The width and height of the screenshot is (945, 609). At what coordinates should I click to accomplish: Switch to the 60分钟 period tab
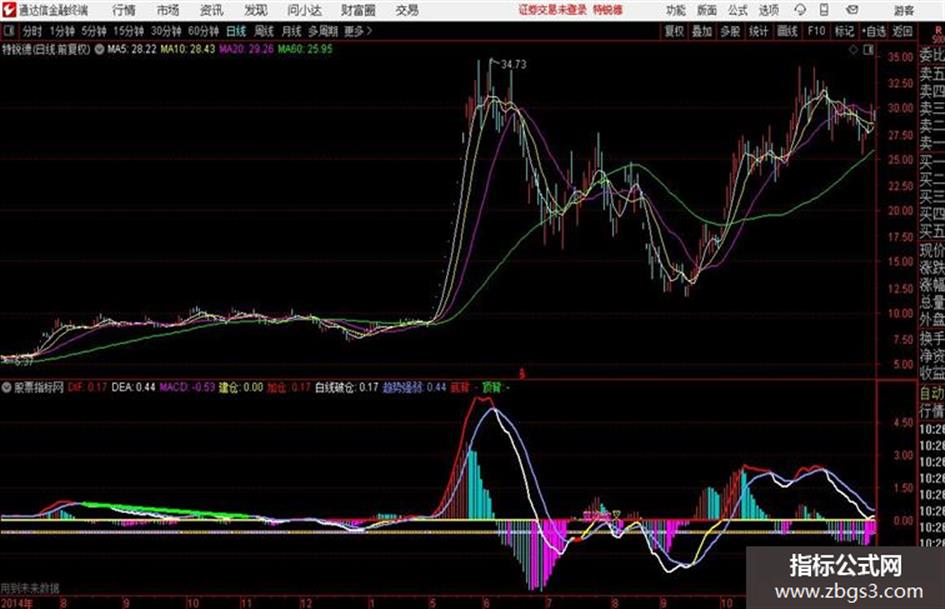point(203,31)
